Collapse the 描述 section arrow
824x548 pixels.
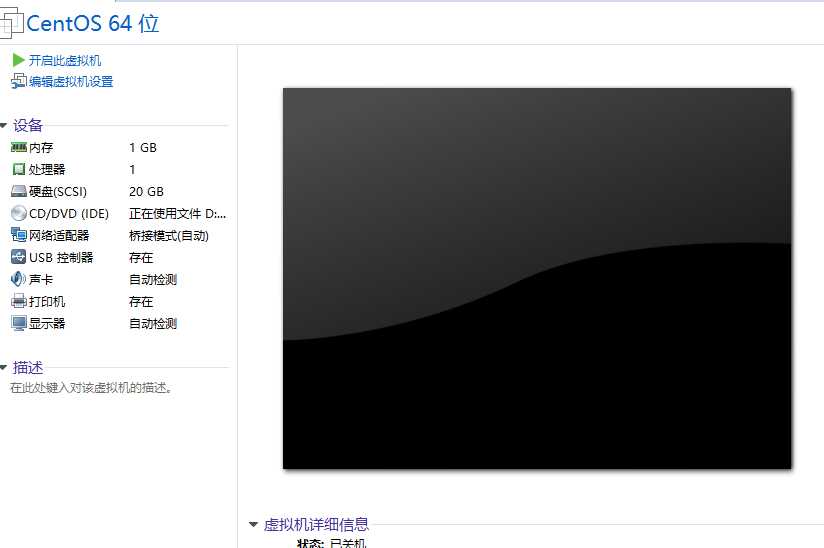click(x=3, y=367)
